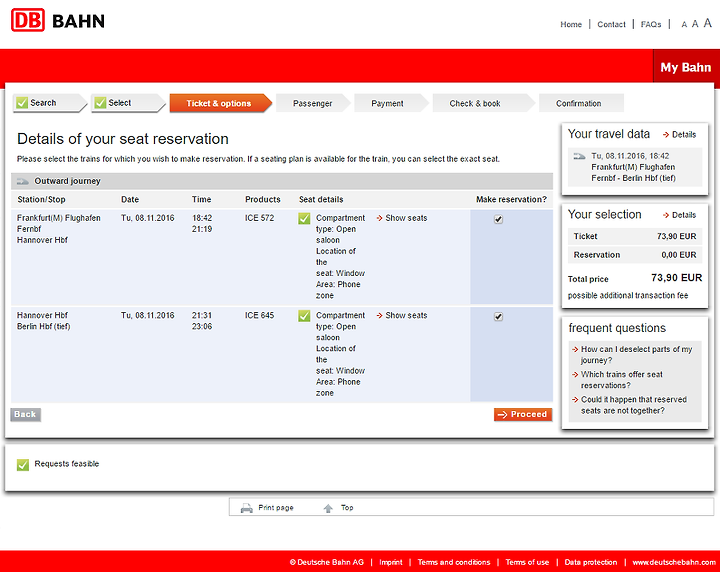Open the Imprint footer link
The width and height of the screenshot is (720, 572).
(390, 562)
